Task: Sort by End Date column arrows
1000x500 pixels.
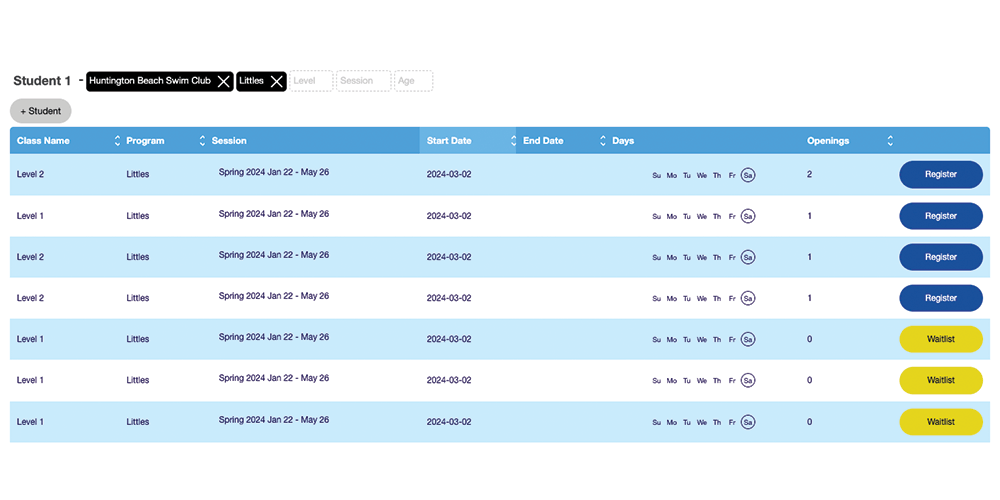Action: click(602, 141)
